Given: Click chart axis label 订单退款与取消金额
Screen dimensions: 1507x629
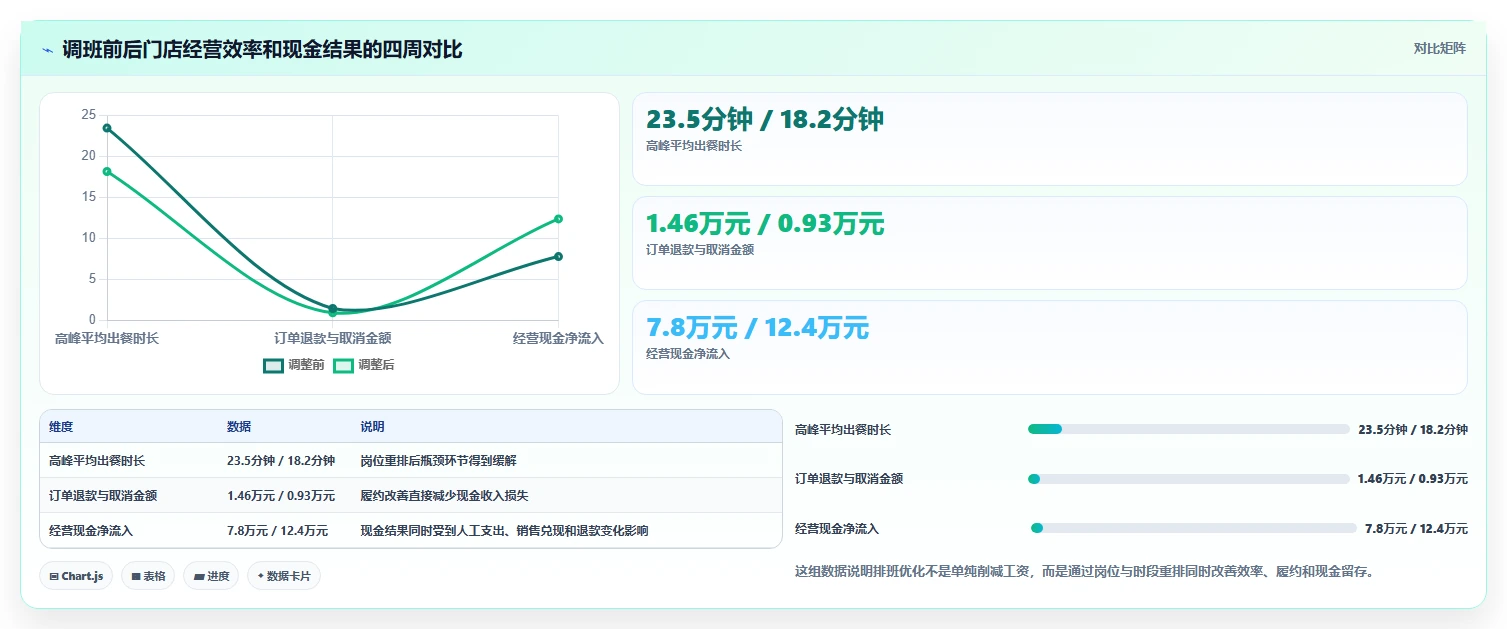Looking at the screenshot, I should (x=333, y=339).
